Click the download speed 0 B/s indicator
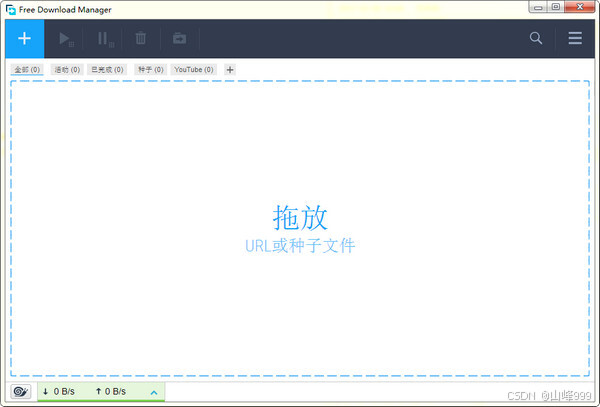Image resolution: width=600 pixels, height=407 pixels. pyautogui.click(x=59, y=391)
